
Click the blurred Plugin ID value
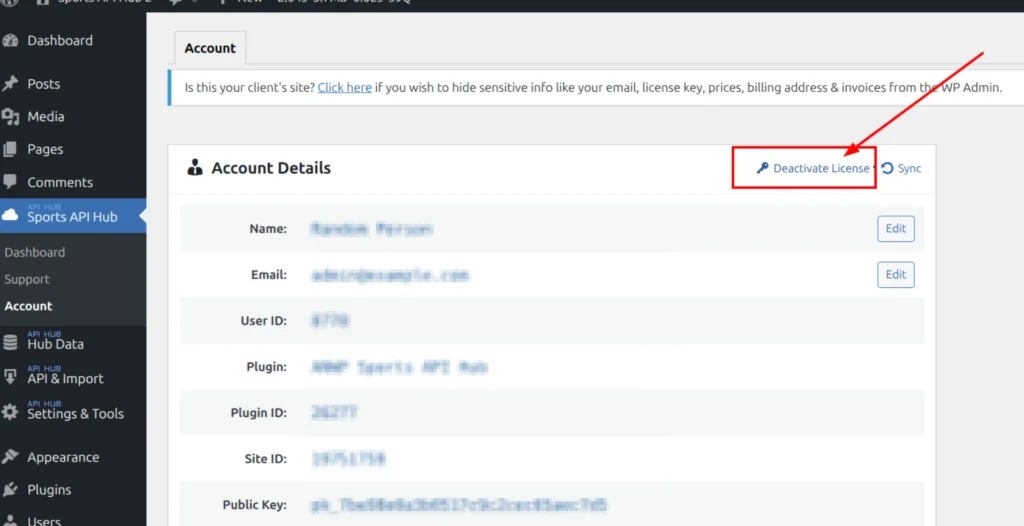[334, 413]
